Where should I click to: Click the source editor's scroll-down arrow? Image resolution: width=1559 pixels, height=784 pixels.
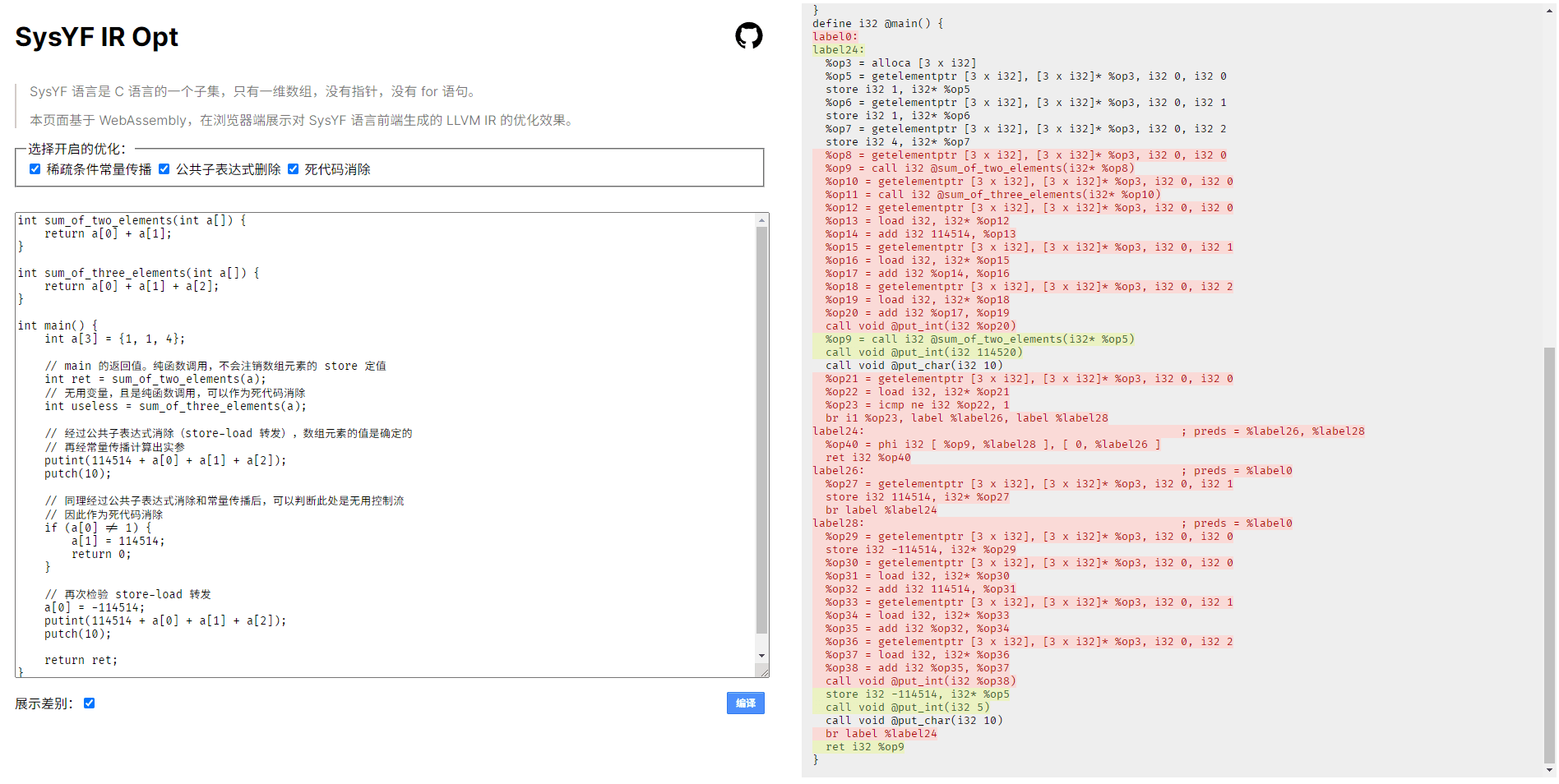point(762,656)
